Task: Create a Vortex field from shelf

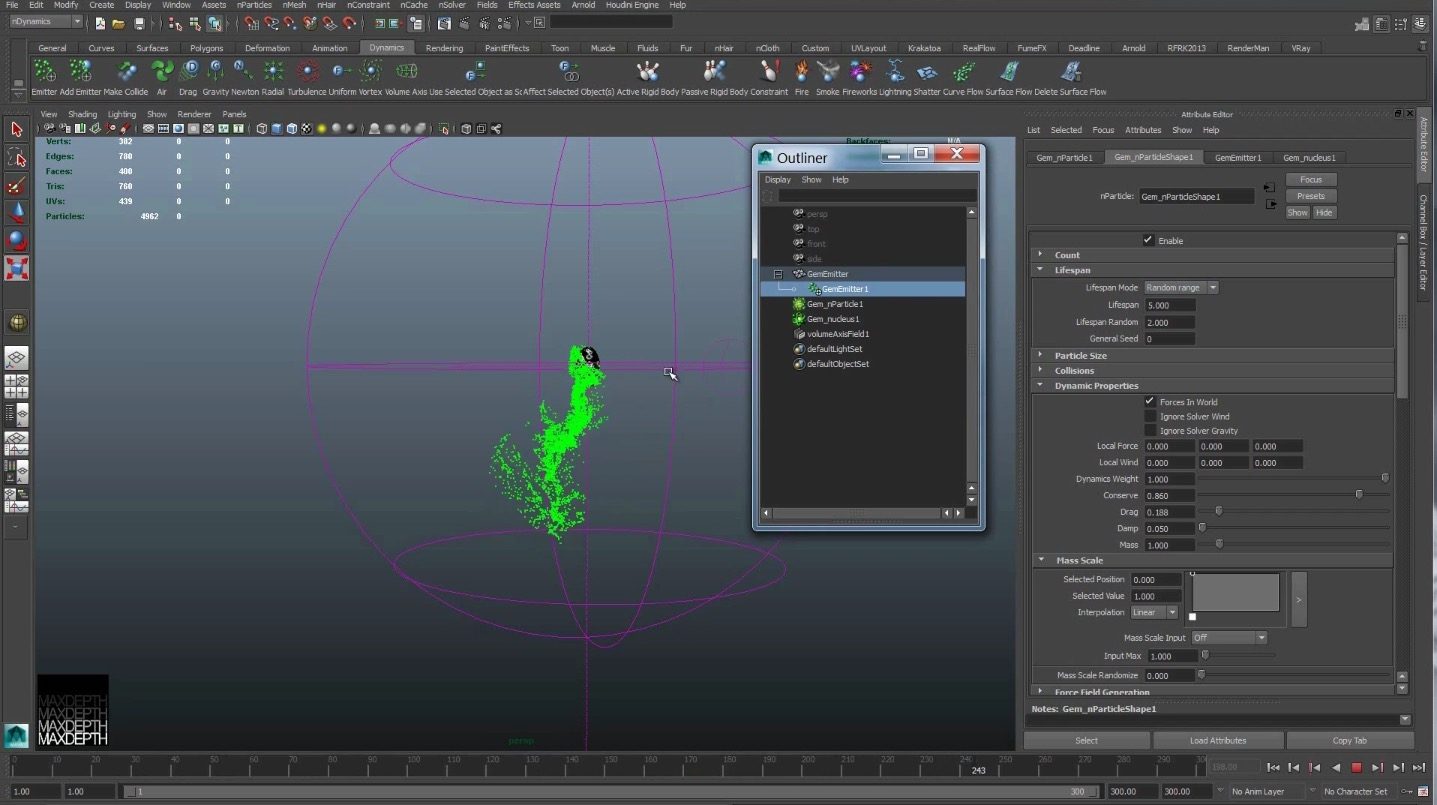Action: point(371,71)
